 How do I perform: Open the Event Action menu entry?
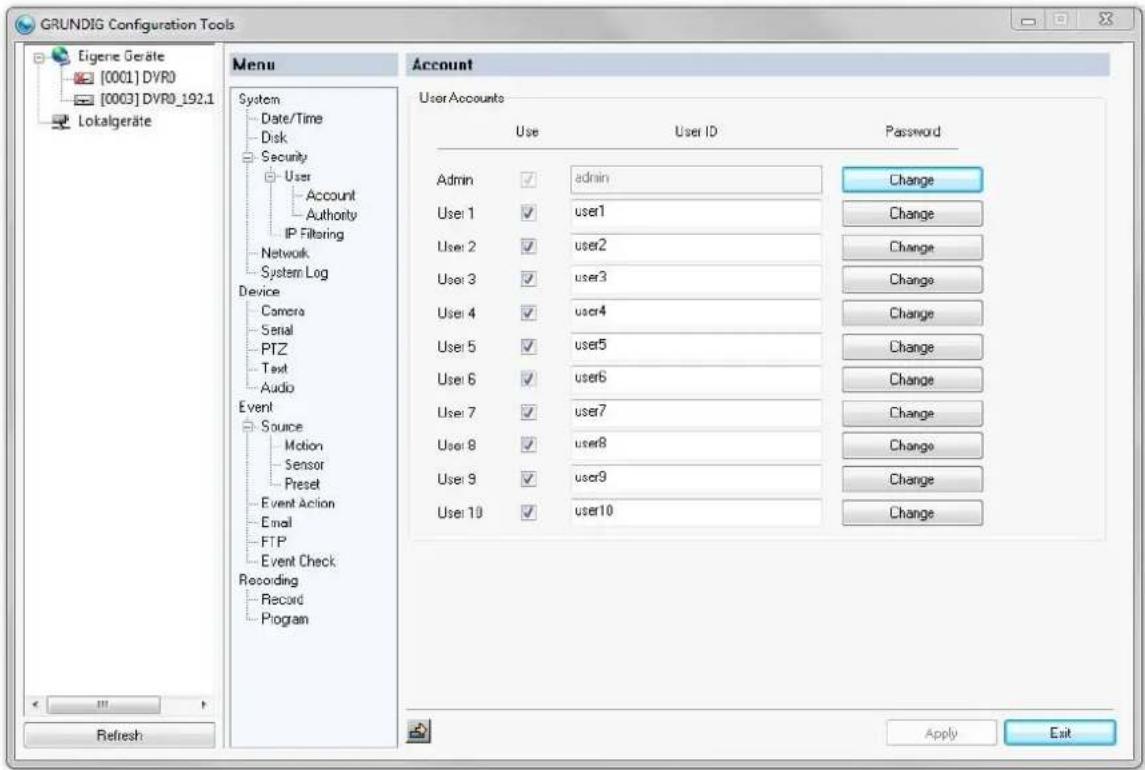pyautogui.click(x=298, y=503)
